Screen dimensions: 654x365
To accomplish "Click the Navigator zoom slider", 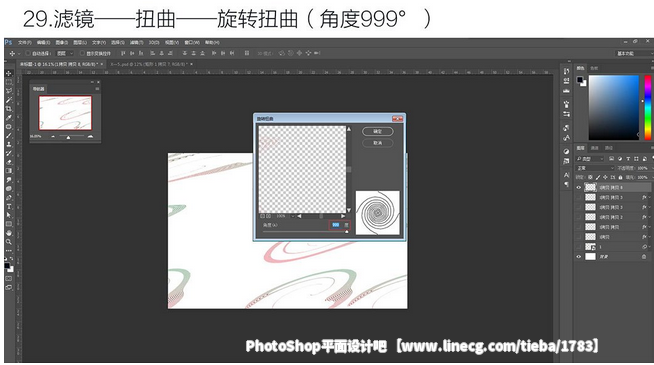I will pyautogui.click(x=71, y=136).
